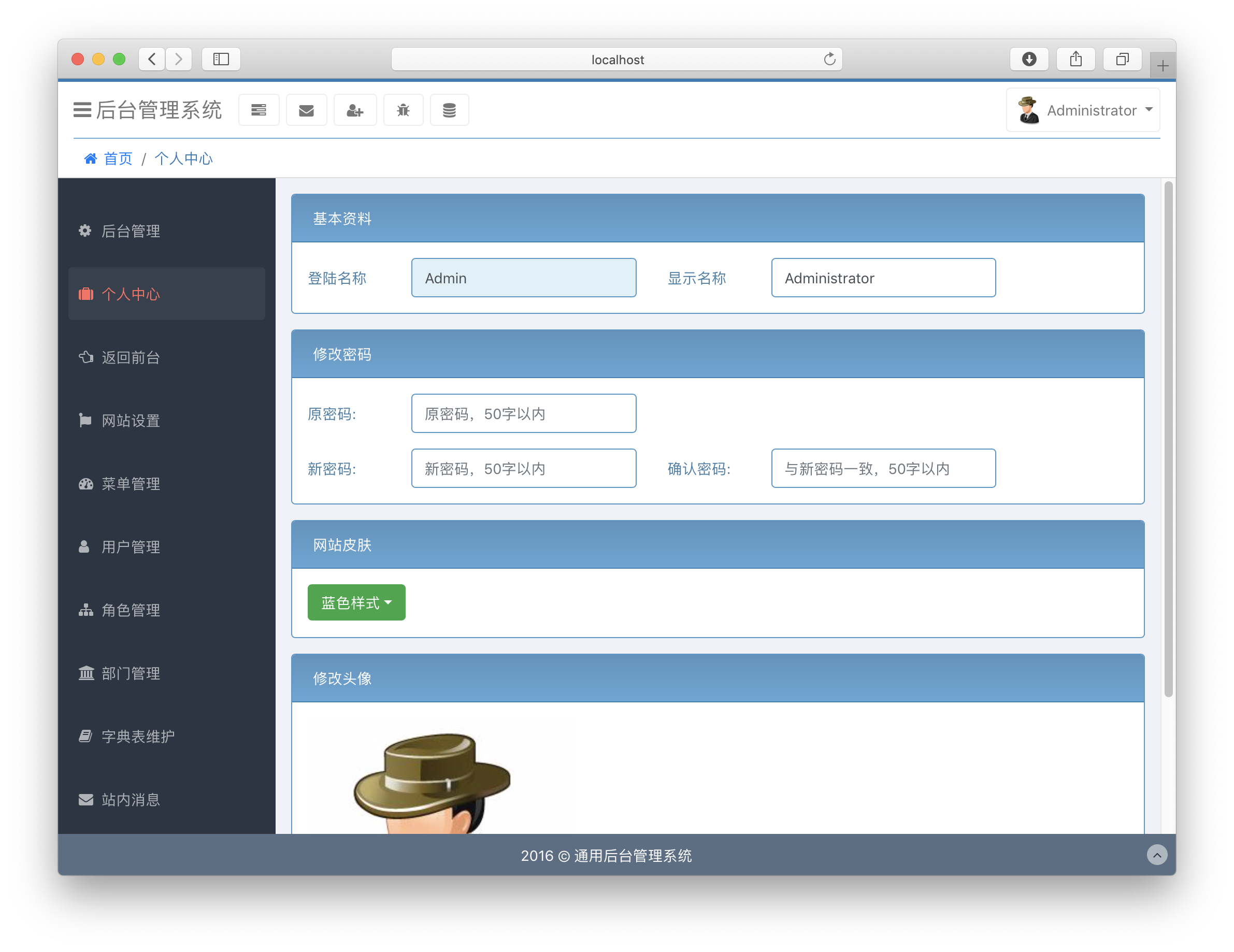Click the Safari share button
The width and height of the screenshot is (1234, 952).
click(x=1076, y=59)
